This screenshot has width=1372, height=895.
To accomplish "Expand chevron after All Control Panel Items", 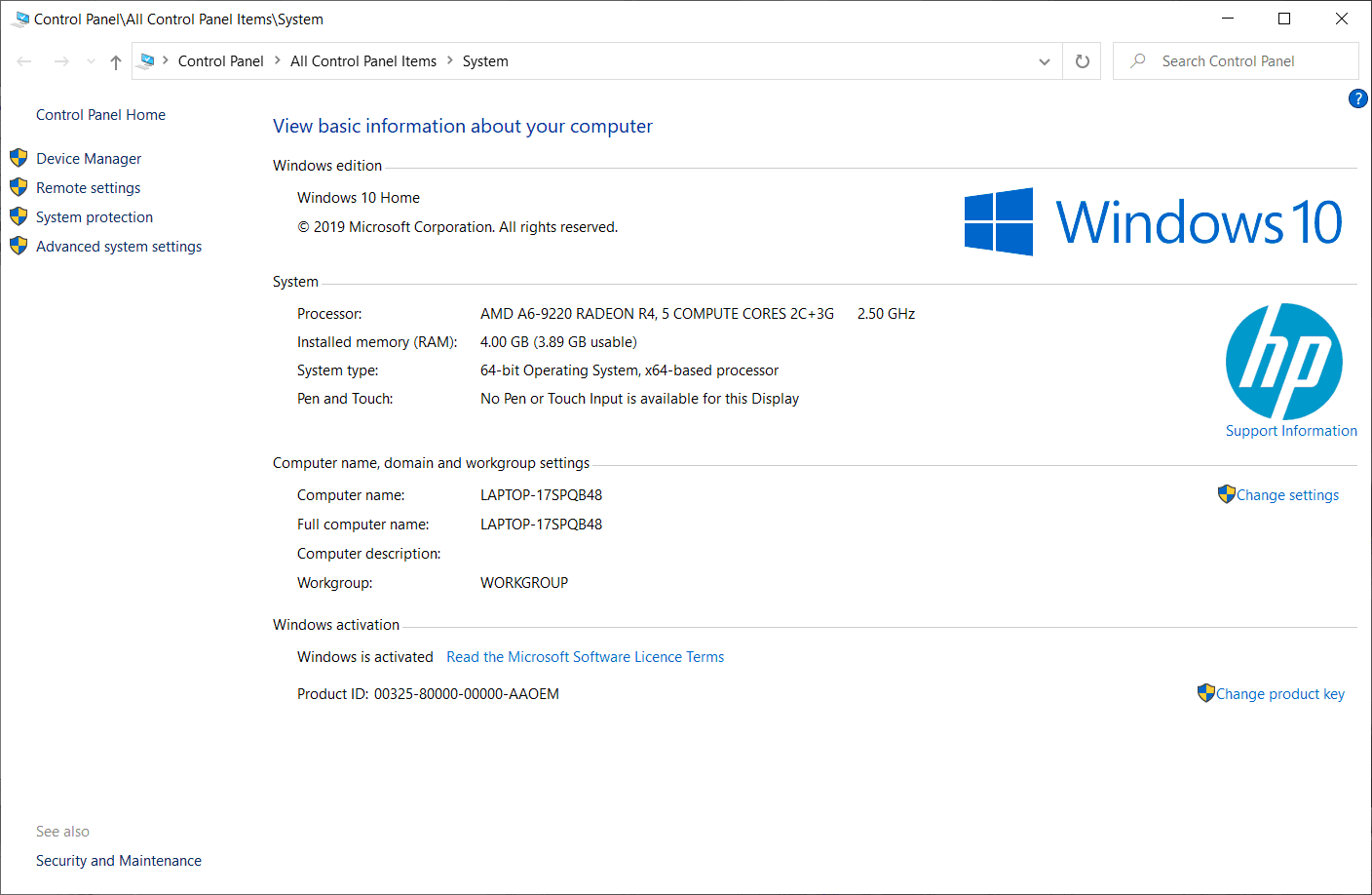I will coord(450,60).
